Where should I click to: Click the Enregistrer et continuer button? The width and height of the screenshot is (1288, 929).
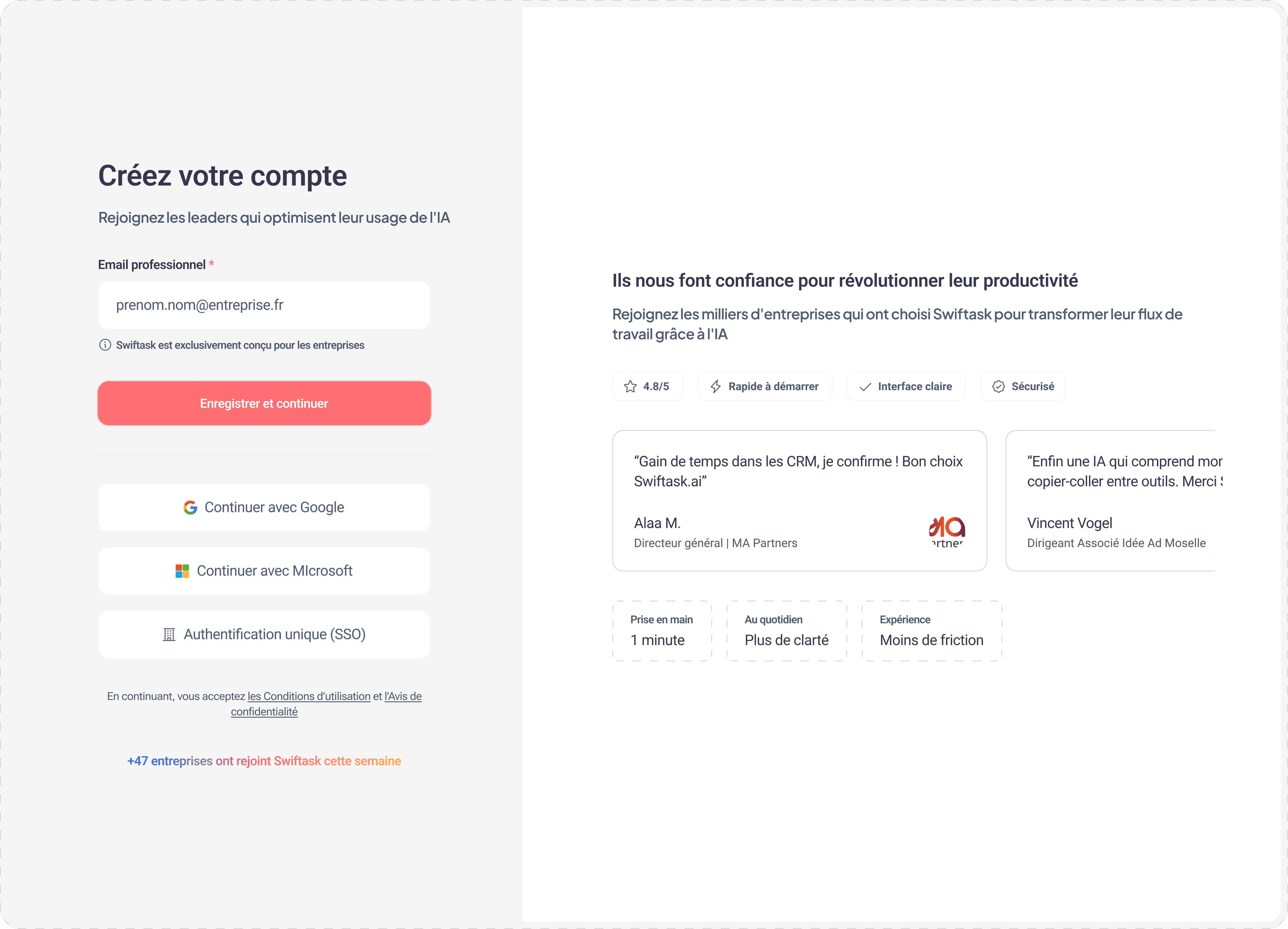(264, 403)
